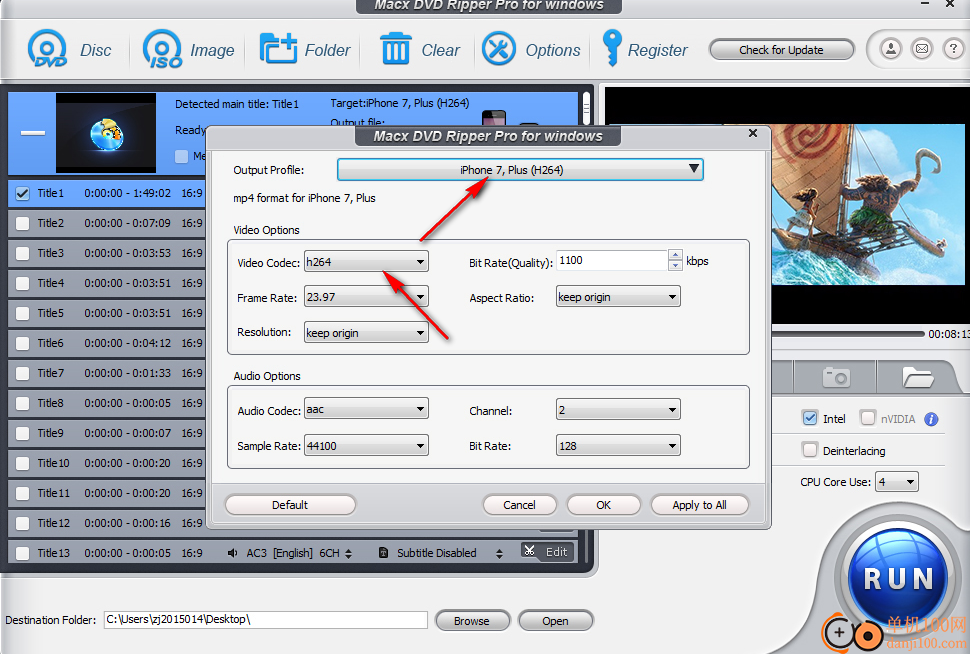Open the help question mark icon
Viewport: 970px width, 654px height.
pos(953,49)
